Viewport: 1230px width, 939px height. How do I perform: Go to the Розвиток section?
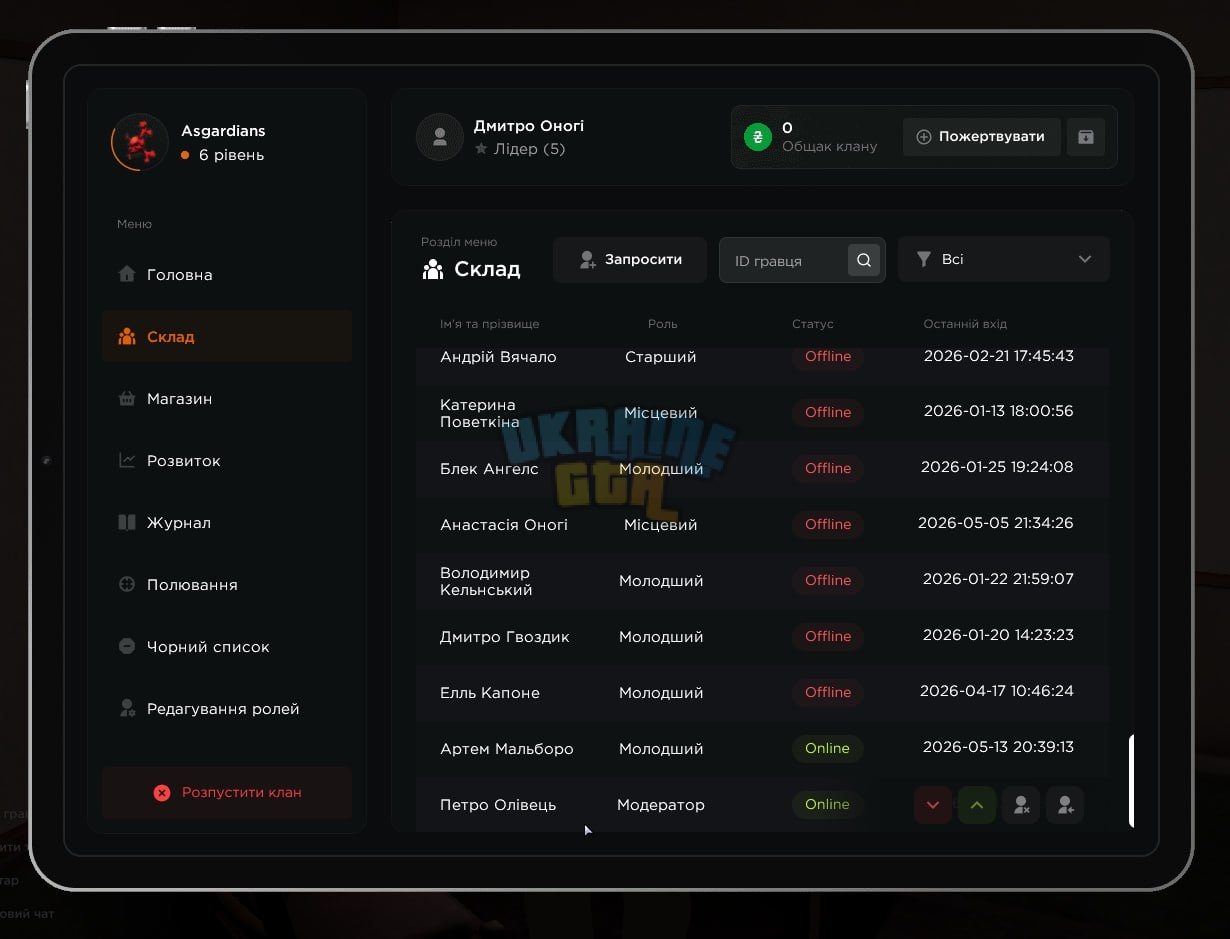227,460
